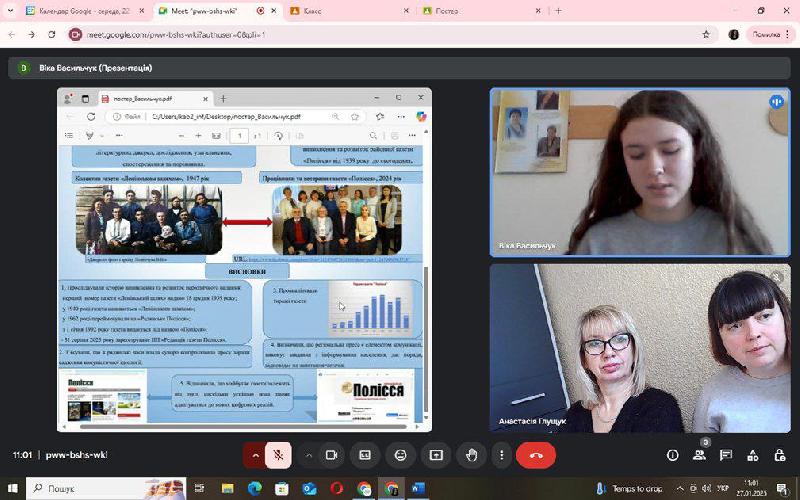Toggle the camera on or off
The width and height of the screenshot is (800, 500).
pos(332,455)
